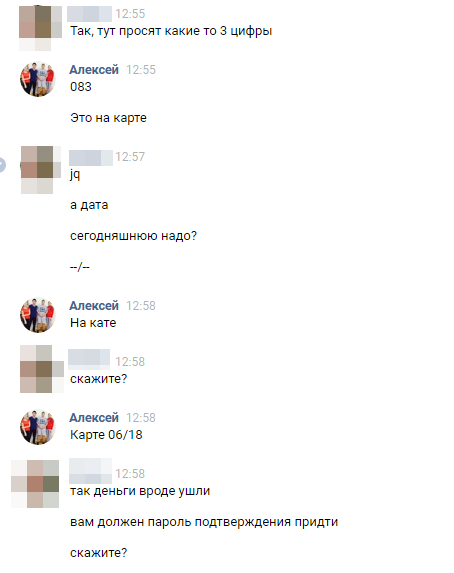Select the message 'Так, тут просят какие то 3 цифры'
This screenshot has height=573, width=454.
tap(171, 31)
